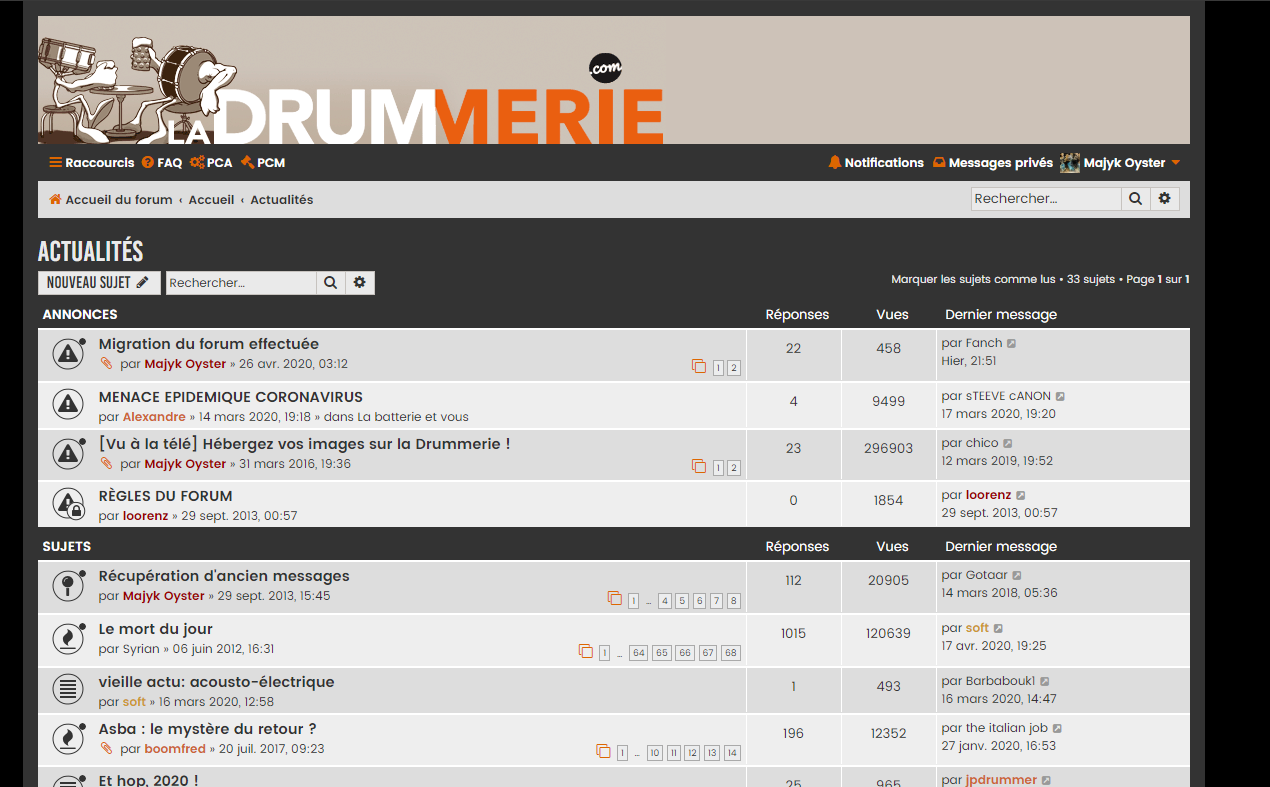Screen dimensions: 1270x787
Task: Open topic RÈGLES DU FORUM
Action: [x=166, y=496]
